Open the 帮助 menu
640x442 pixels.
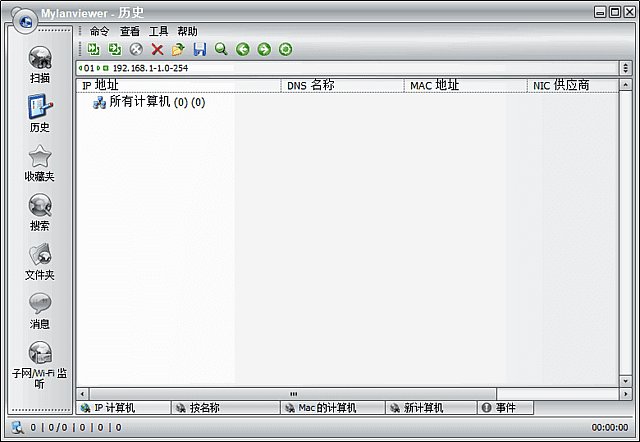(x=187, y=31)
